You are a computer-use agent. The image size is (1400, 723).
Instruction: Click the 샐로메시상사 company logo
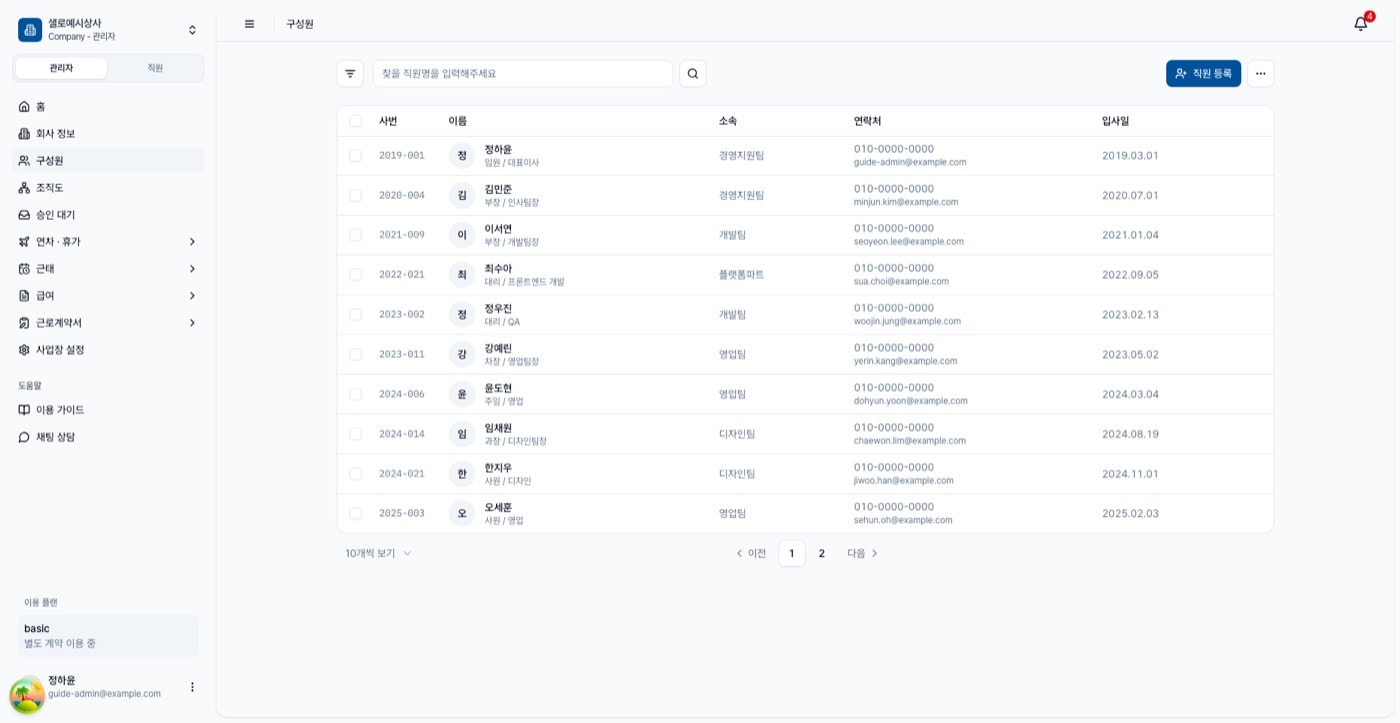click(x=30, y=30)
